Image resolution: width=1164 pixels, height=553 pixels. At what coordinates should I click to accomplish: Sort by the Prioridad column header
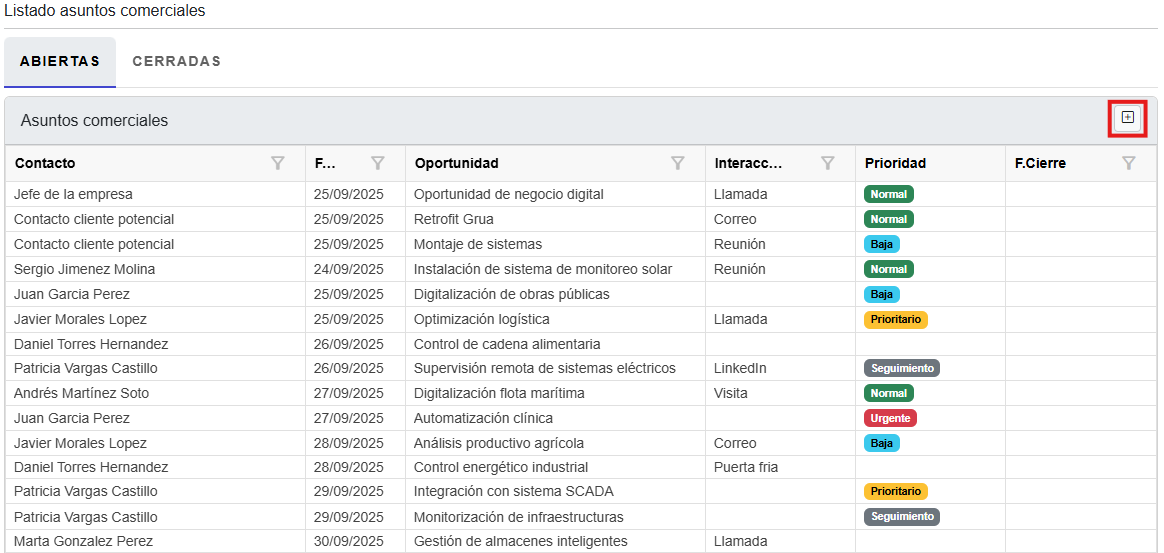pos(895,163)
